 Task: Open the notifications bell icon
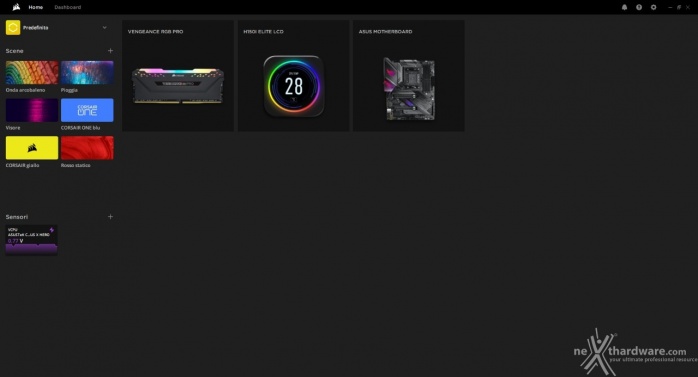coord(625,7)
